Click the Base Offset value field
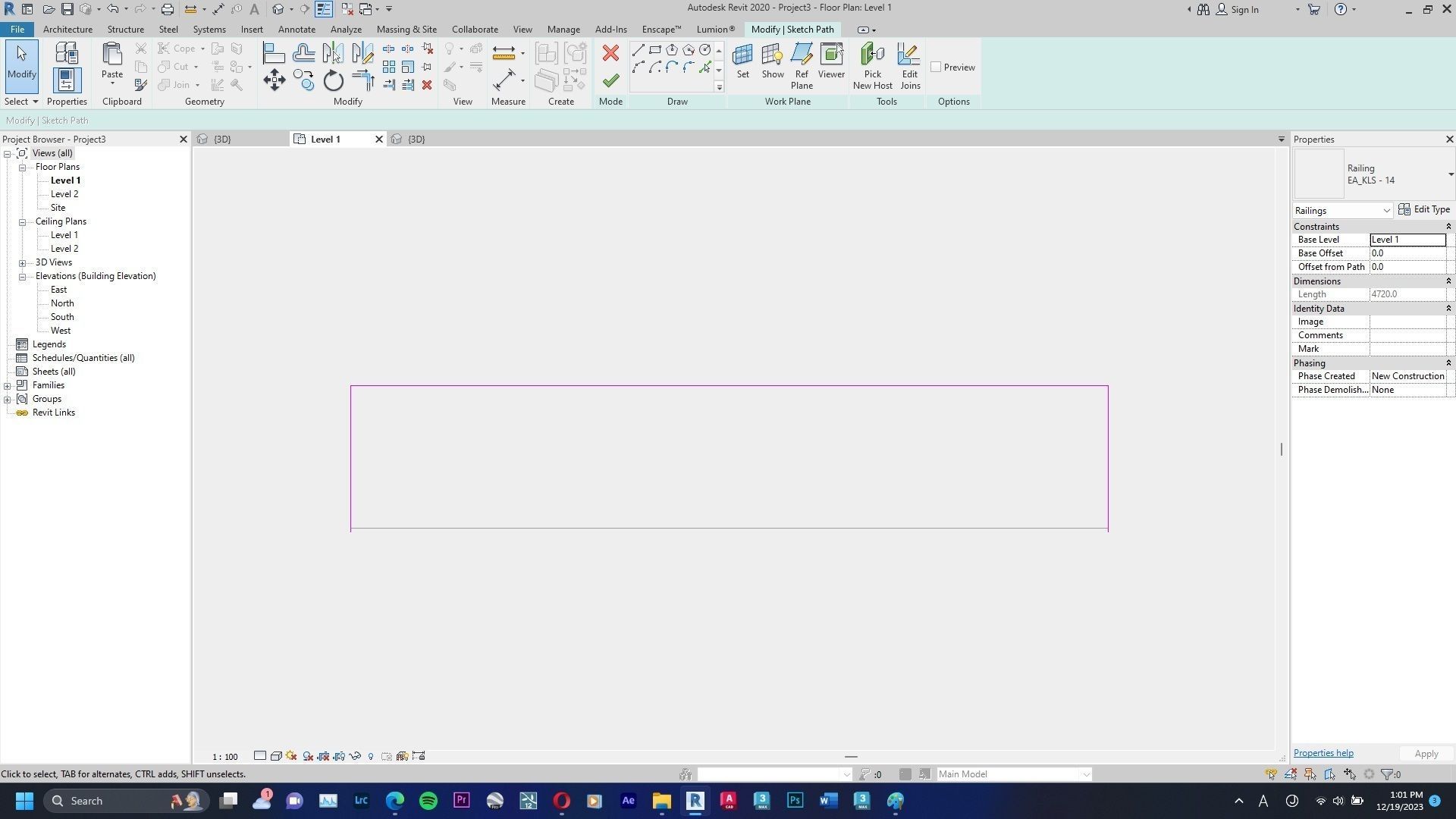 (x=1407, y=253)
